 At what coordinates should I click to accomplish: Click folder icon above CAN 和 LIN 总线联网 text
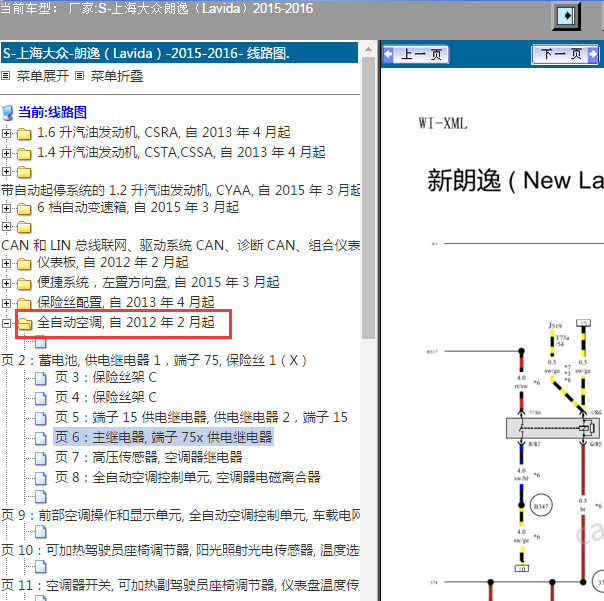(24, 227)
